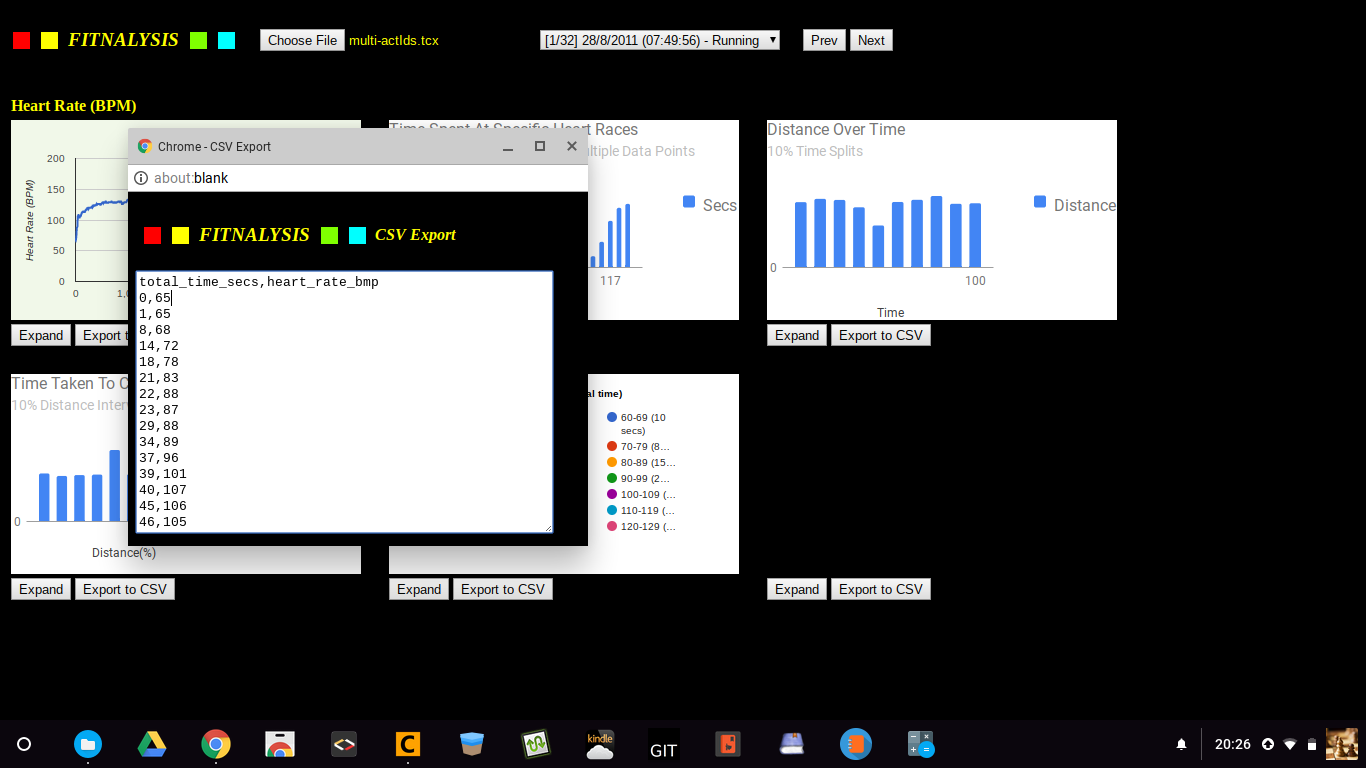Open Chrome browser from the shelf

(x=216, y=744)
